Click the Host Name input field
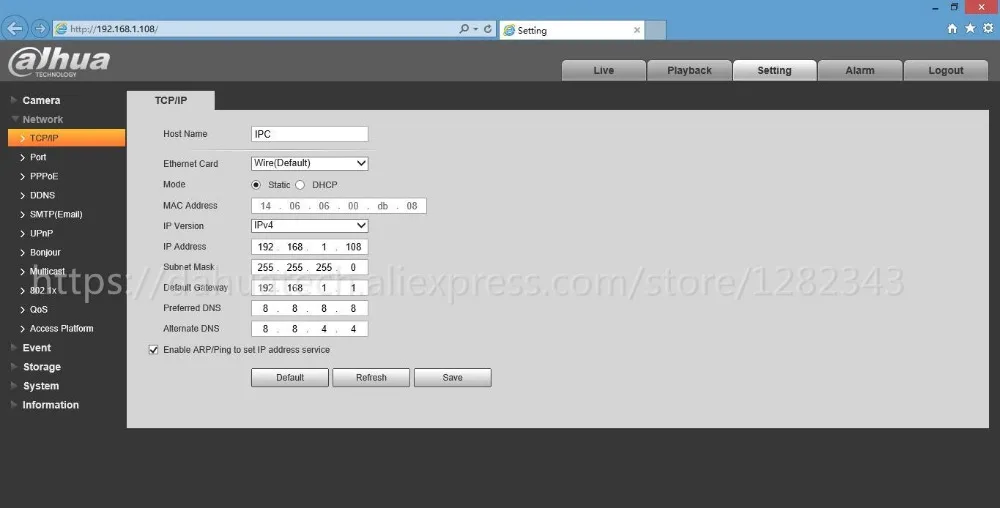 coord(309,134)
